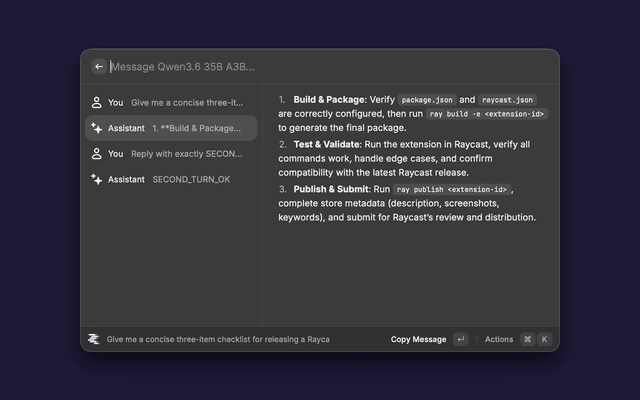Select the first You message about three-item checklist
Viewport: 640px width, 400px height.
click(171, 102)
